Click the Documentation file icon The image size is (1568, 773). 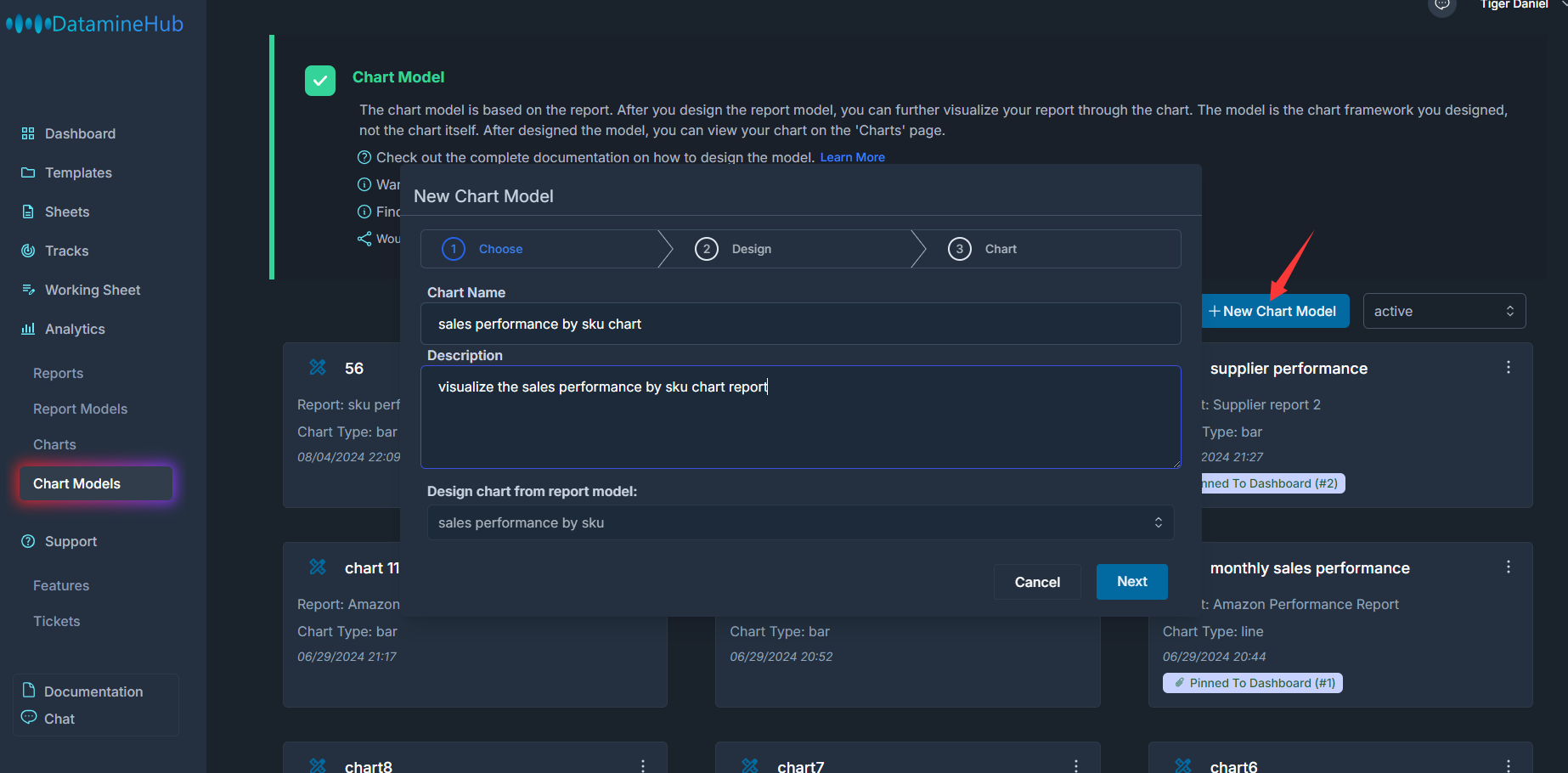(29, 690)
